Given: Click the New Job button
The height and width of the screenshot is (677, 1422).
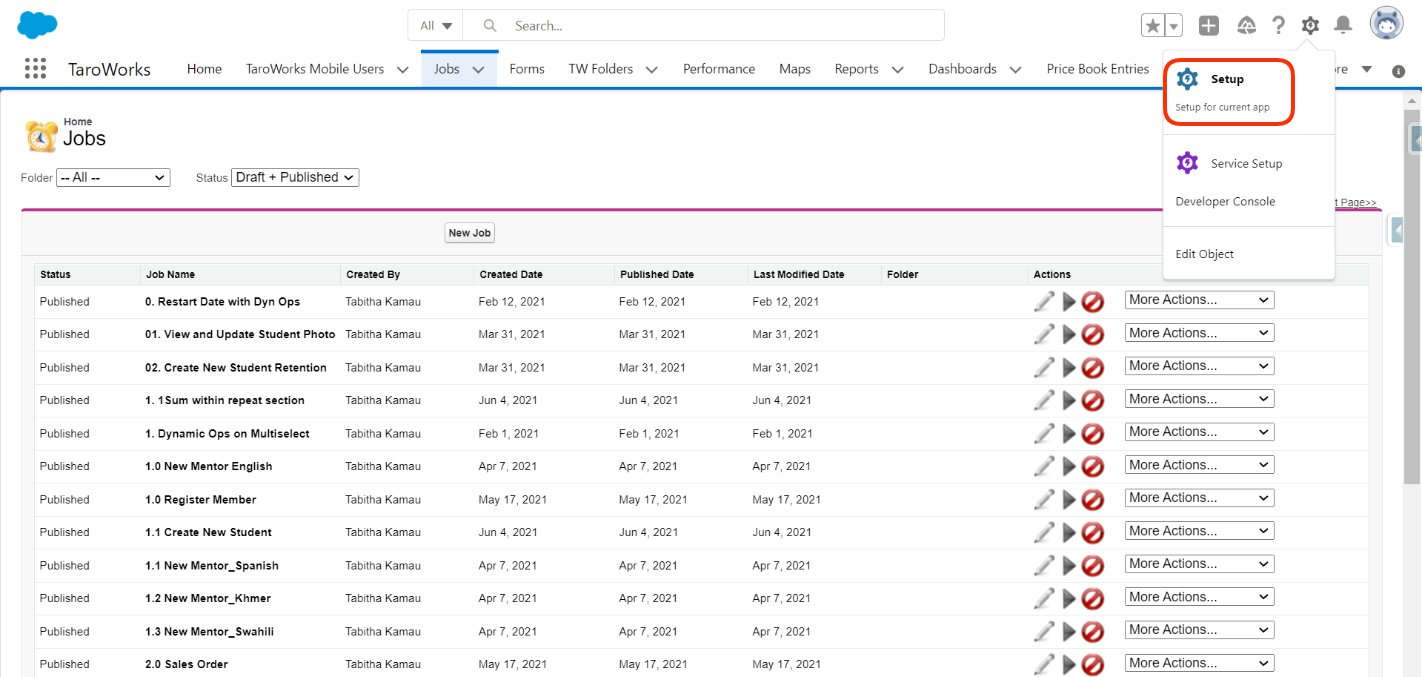Looking at the screenshot, I should pyautogui.click(x=470, y=233).
